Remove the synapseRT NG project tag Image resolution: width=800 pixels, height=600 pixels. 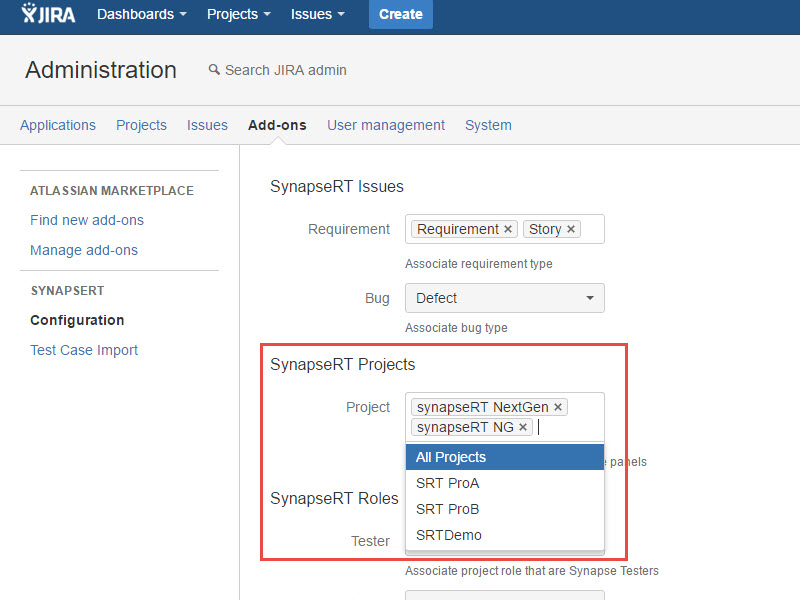point(523,427)
